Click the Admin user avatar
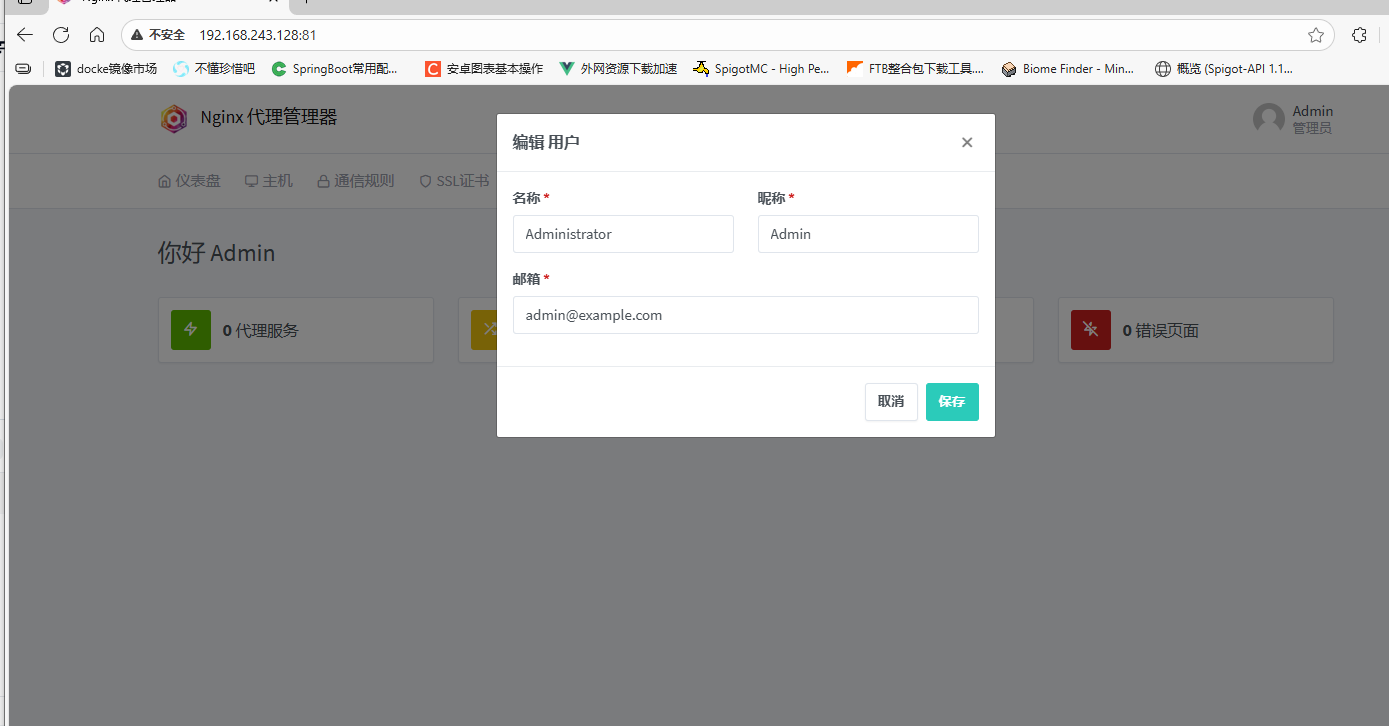Screen dimensions: 1389x726 [1269, 119]
